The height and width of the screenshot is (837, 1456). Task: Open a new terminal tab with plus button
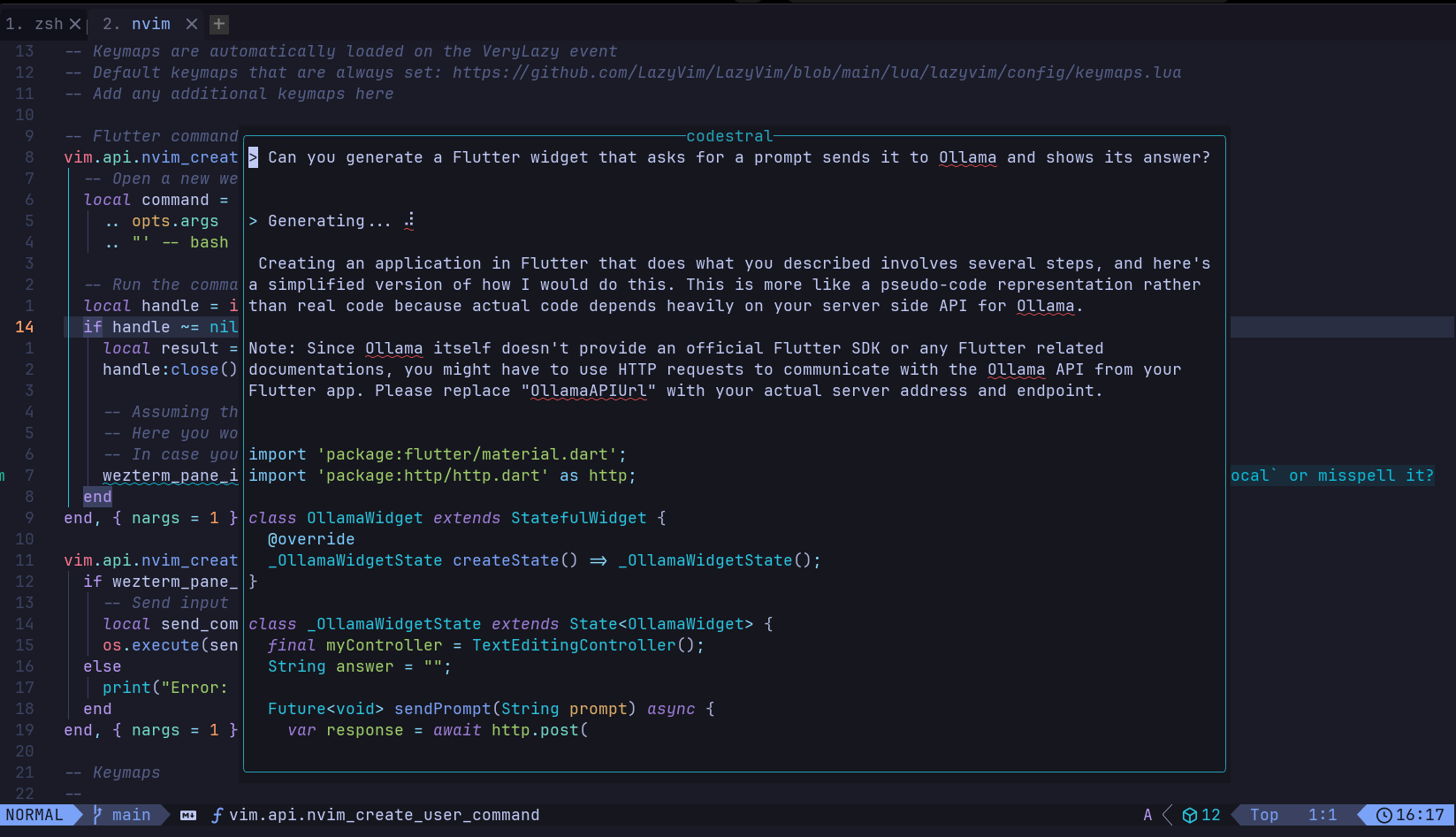coord(219,24)
